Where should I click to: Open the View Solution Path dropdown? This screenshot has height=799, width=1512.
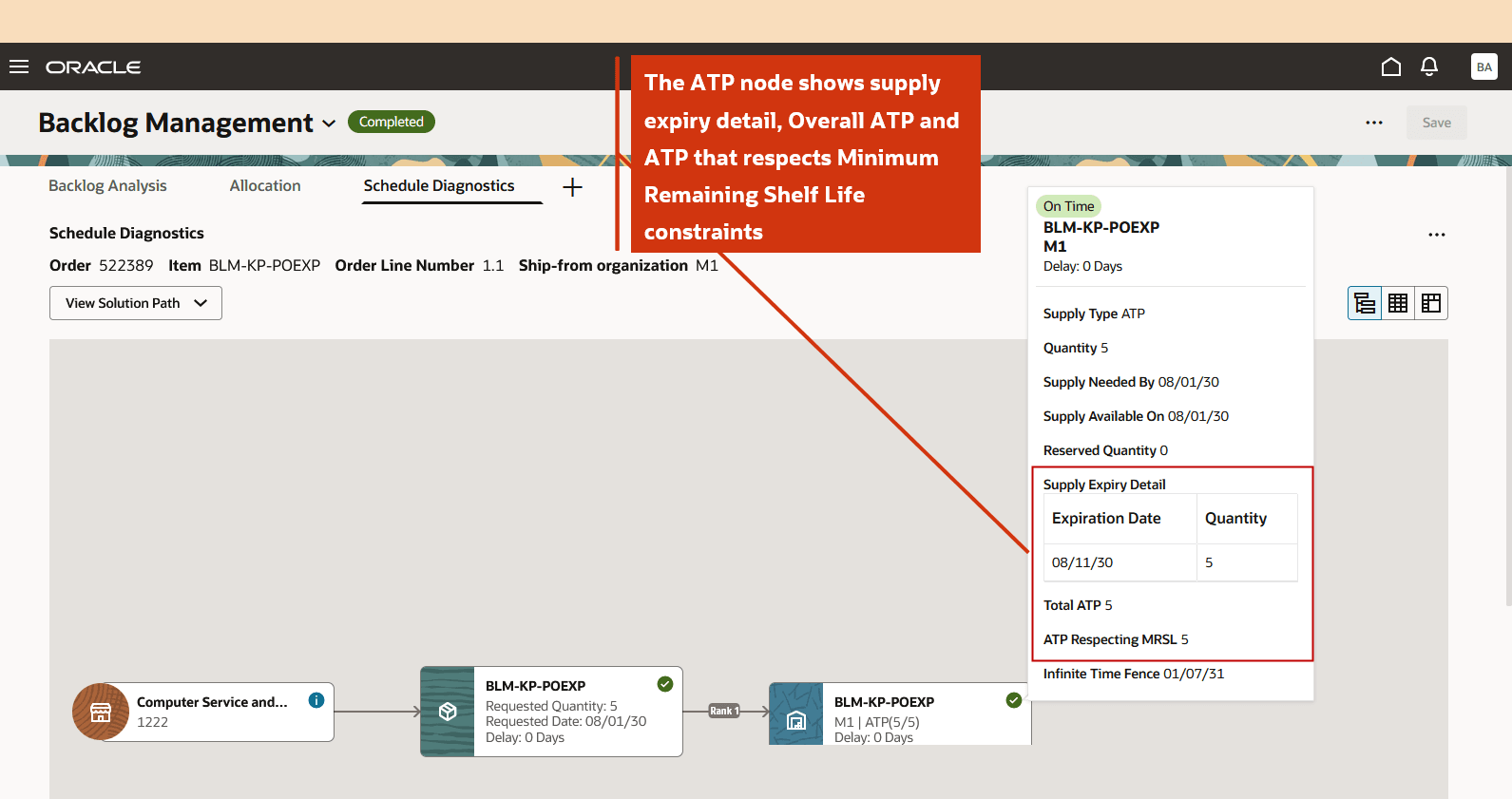[136, 303]
